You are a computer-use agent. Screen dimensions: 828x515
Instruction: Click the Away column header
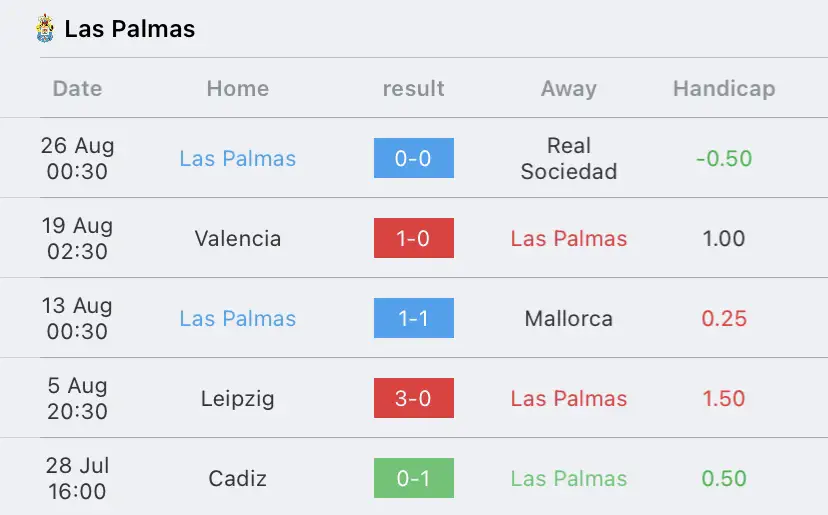(x=569, y=88)
